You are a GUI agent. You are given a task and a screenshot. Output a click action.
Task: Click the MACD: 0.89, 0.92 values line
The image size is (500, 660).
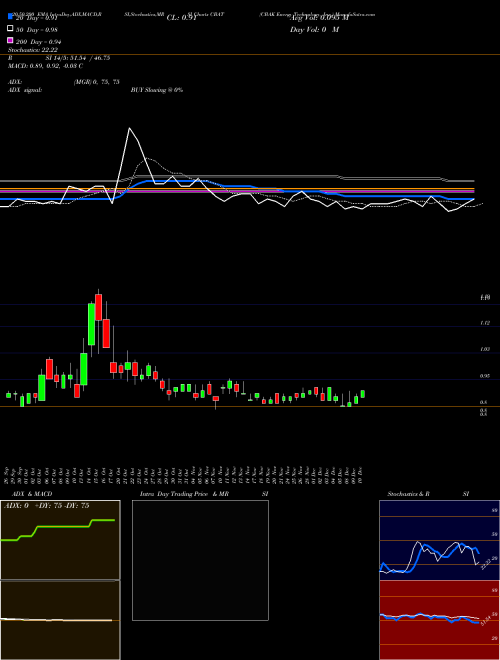(x=45, y=66)
